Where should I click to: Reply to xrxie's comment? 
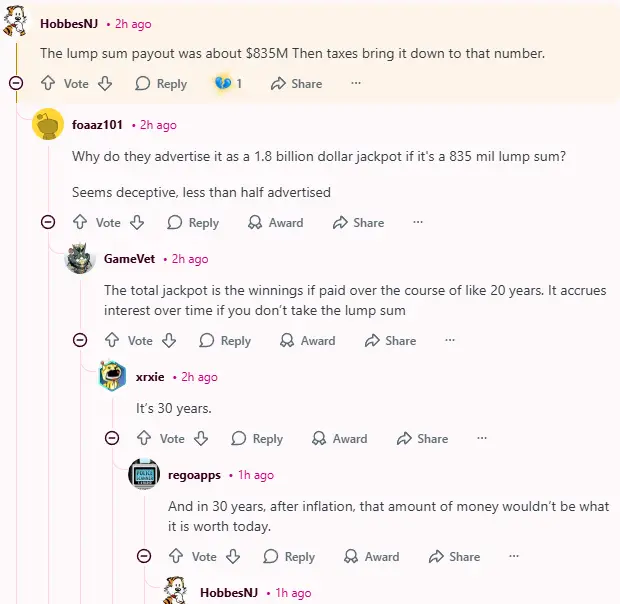[x=257, y=439]
